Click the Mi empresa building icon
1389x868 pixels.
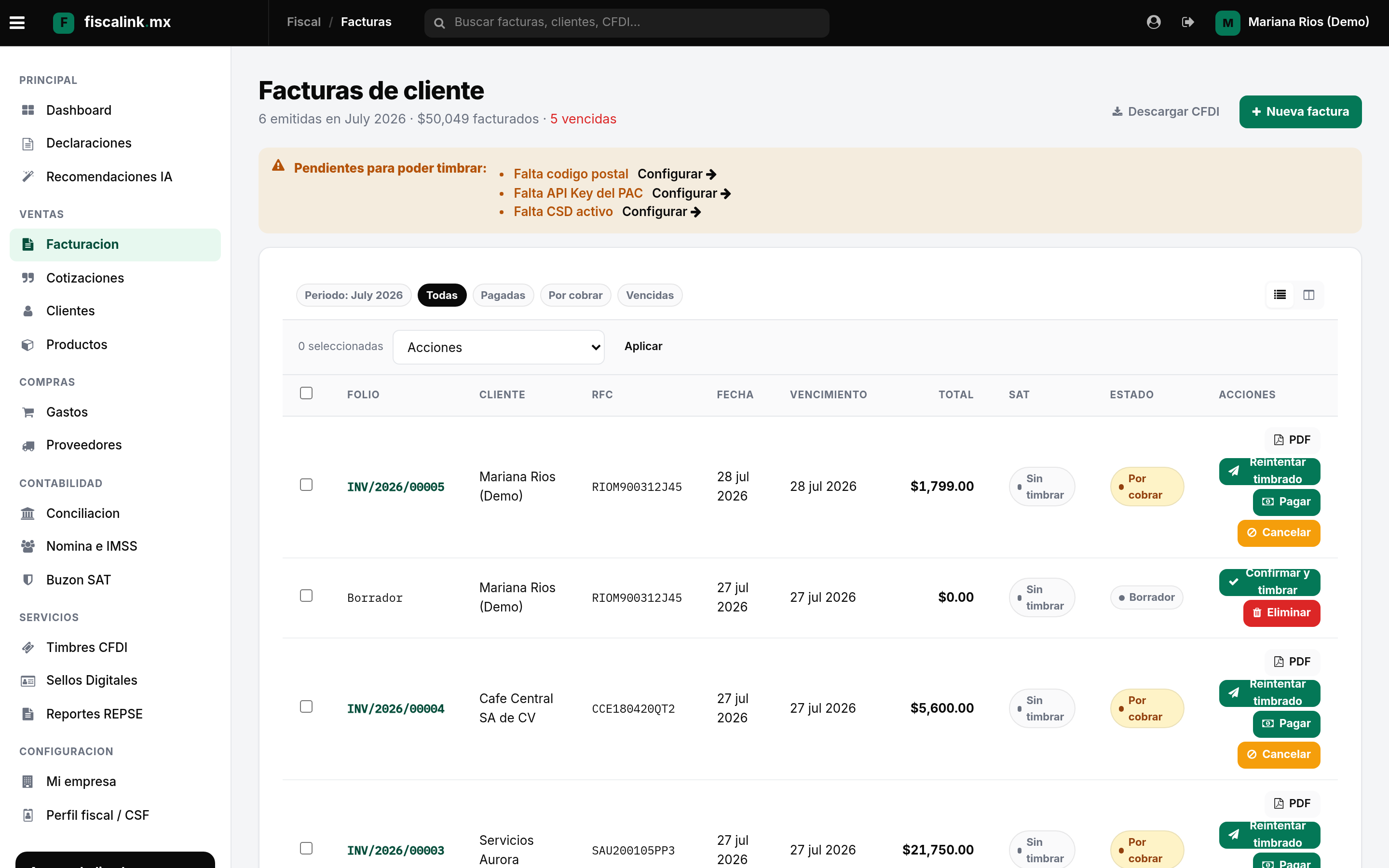[27, 781]
